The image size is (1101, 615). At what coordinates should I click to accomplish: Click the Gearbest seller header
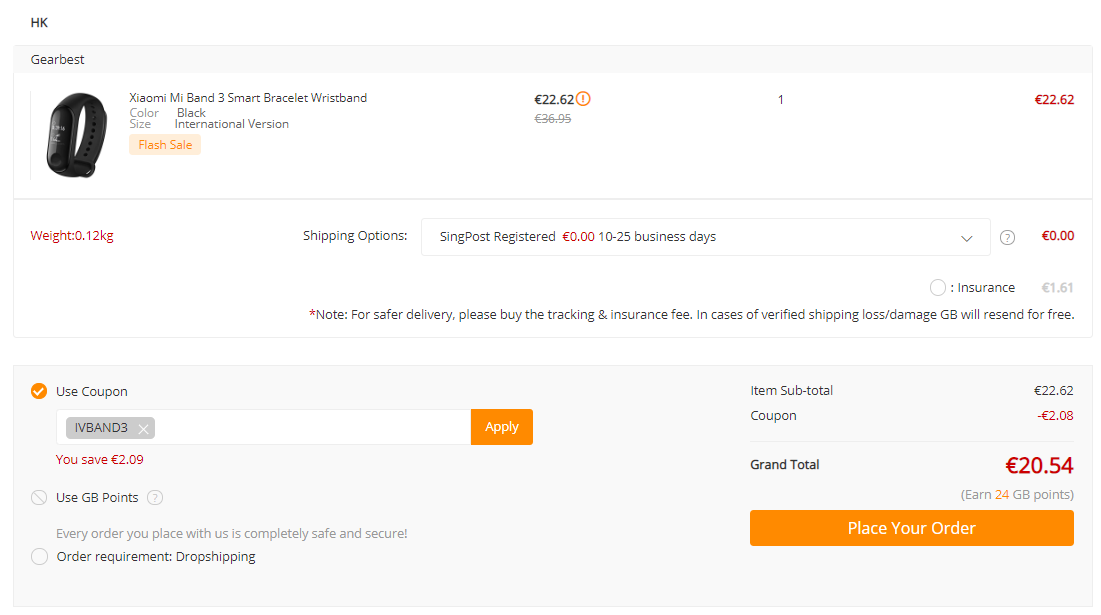pyautogui.click(x=57, y=60)
